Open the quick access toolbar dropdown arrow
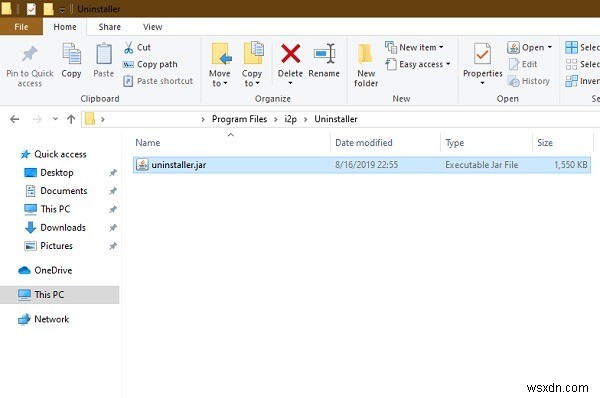 [x=62, y=10]
